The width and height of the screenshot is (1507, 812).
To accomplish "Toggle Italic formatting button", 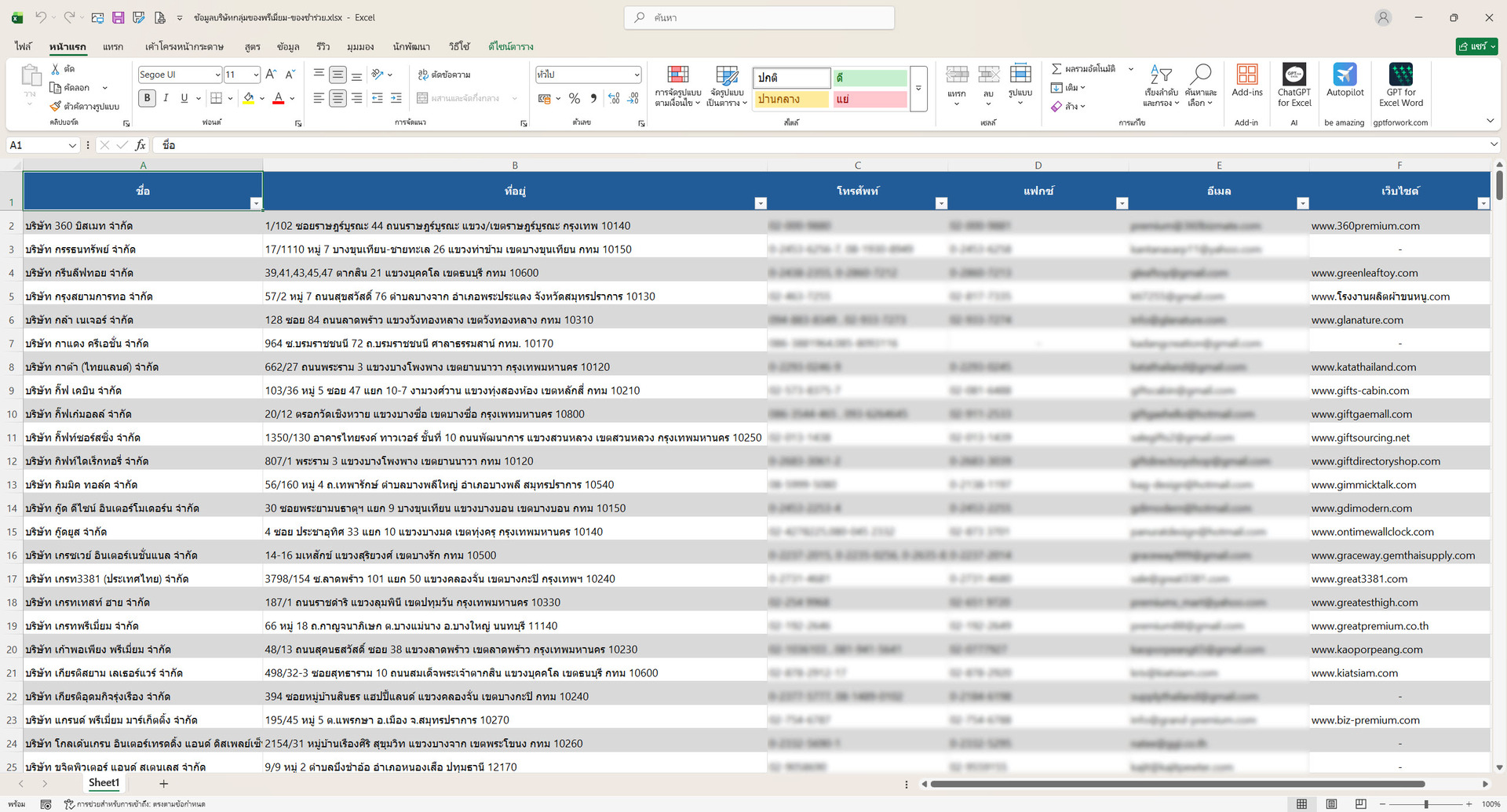I will [x=166, y=98].
